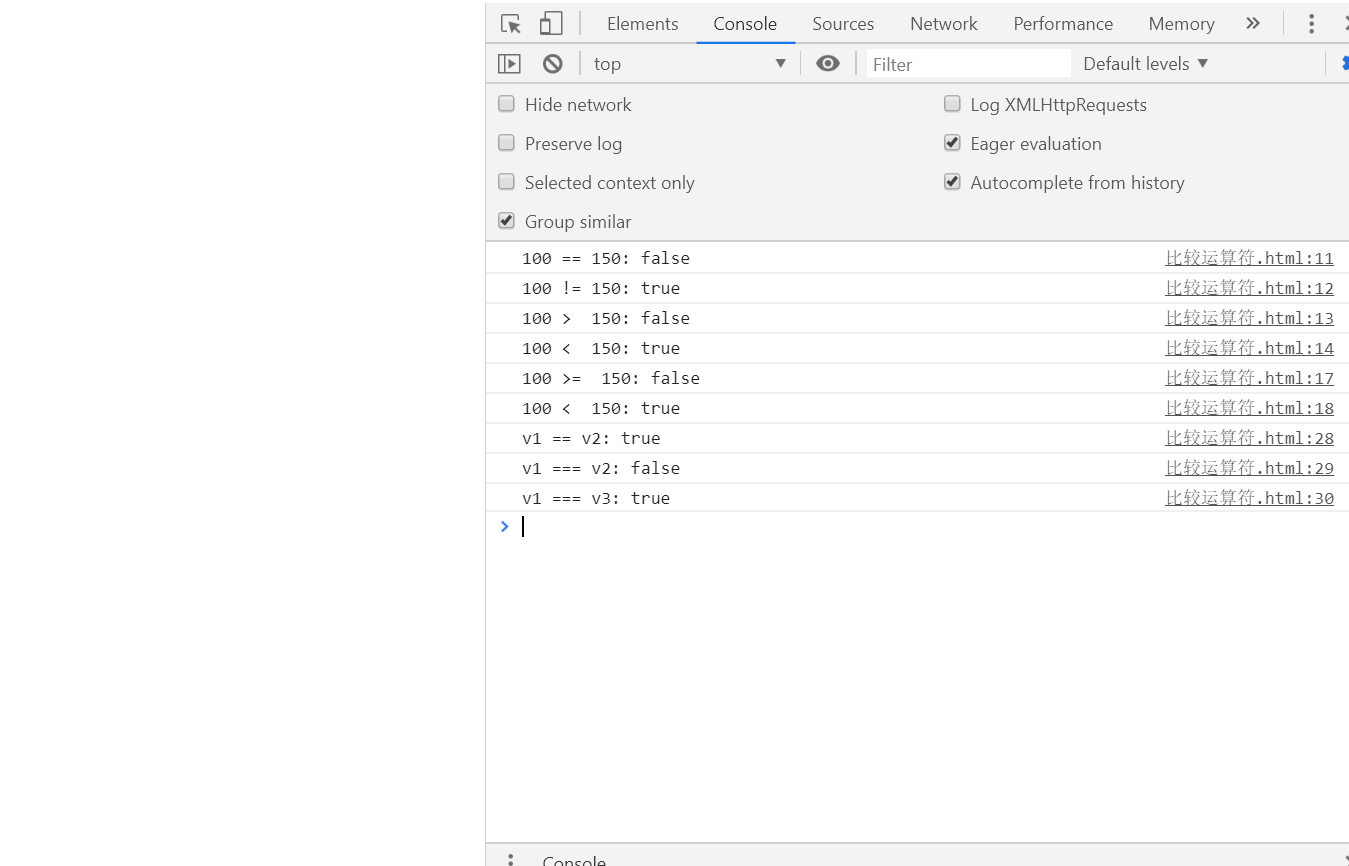
Task: Select log message '100 == 150: false'
Action: 606,258
